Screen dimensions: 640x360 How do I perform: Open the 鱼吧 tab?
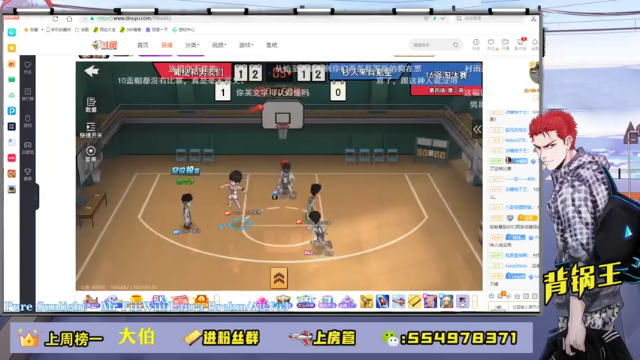271,45
